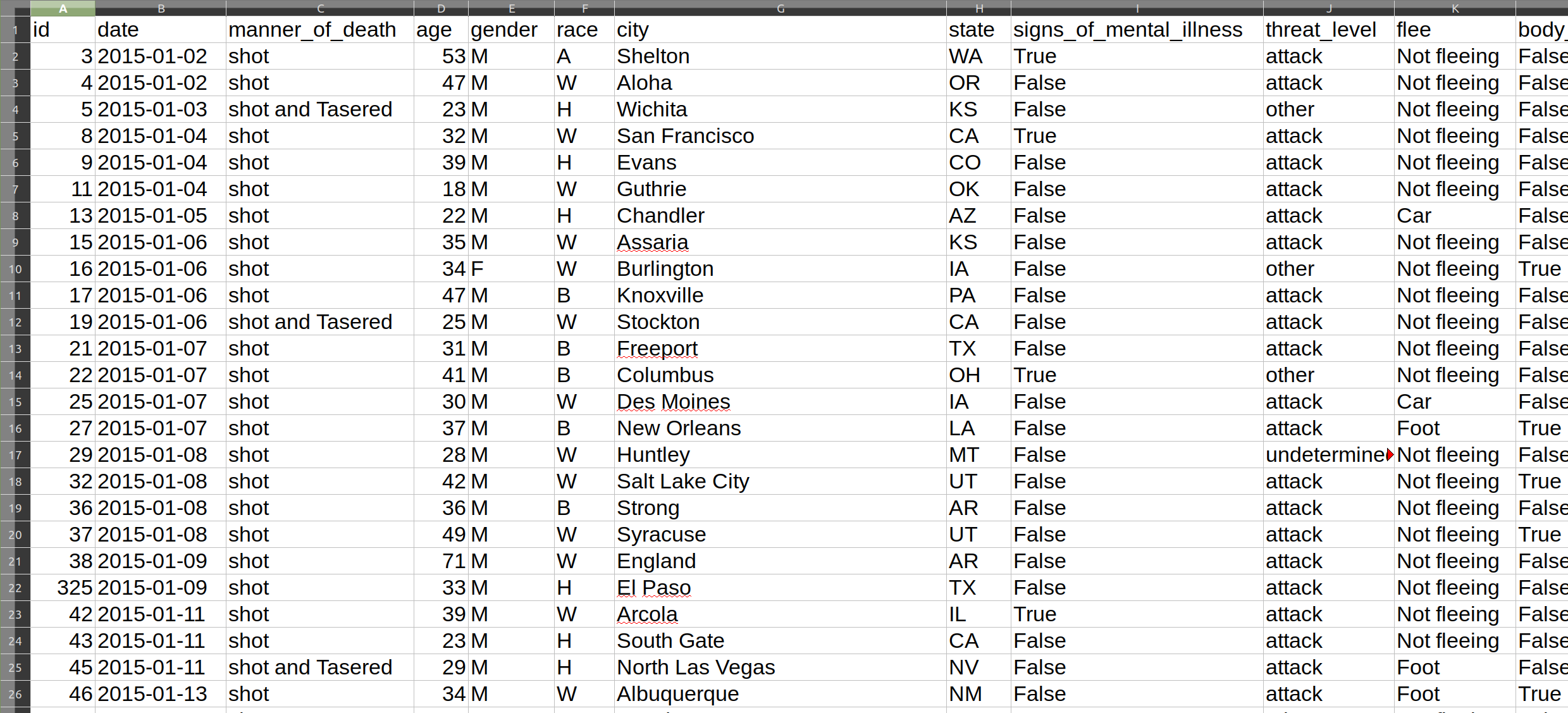The image size is (1568, 713).
Task: Click the red overflow arrow on undetermined cell
Action: (1390, 455)
